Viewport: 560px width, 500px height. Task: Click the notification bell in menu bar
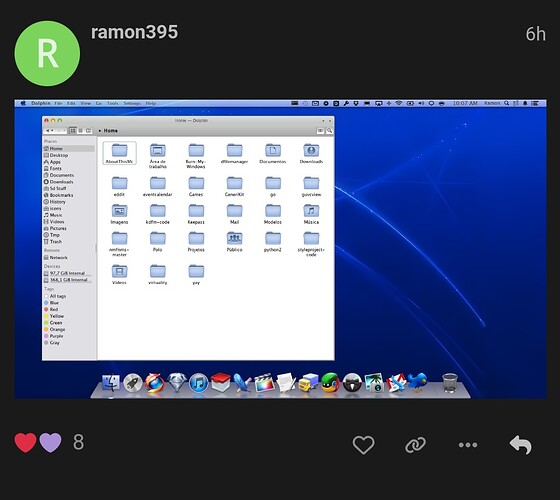[x=525, y=103]
